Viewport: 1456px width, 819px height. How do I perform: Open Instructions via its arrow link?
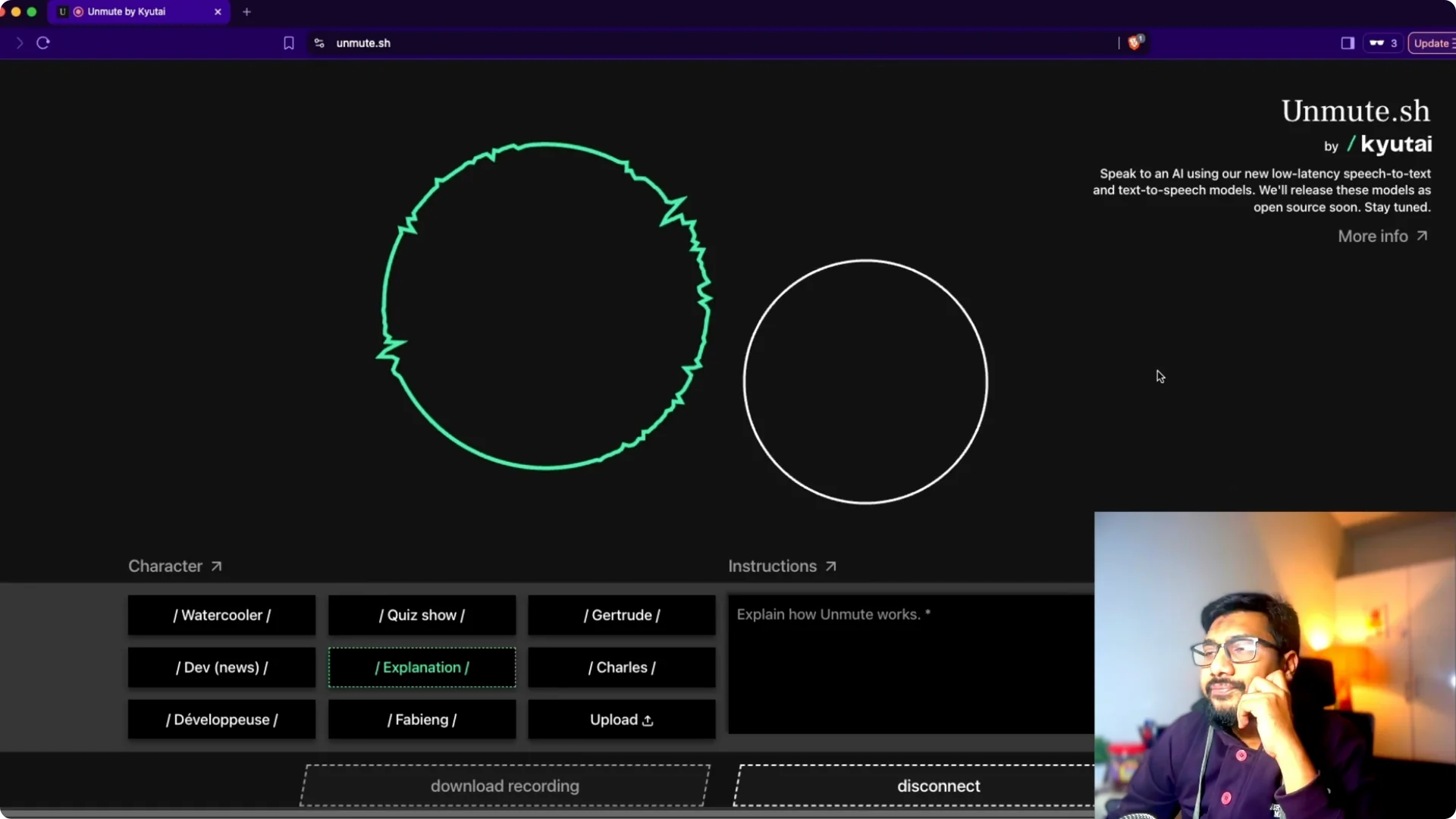(830, 565)
